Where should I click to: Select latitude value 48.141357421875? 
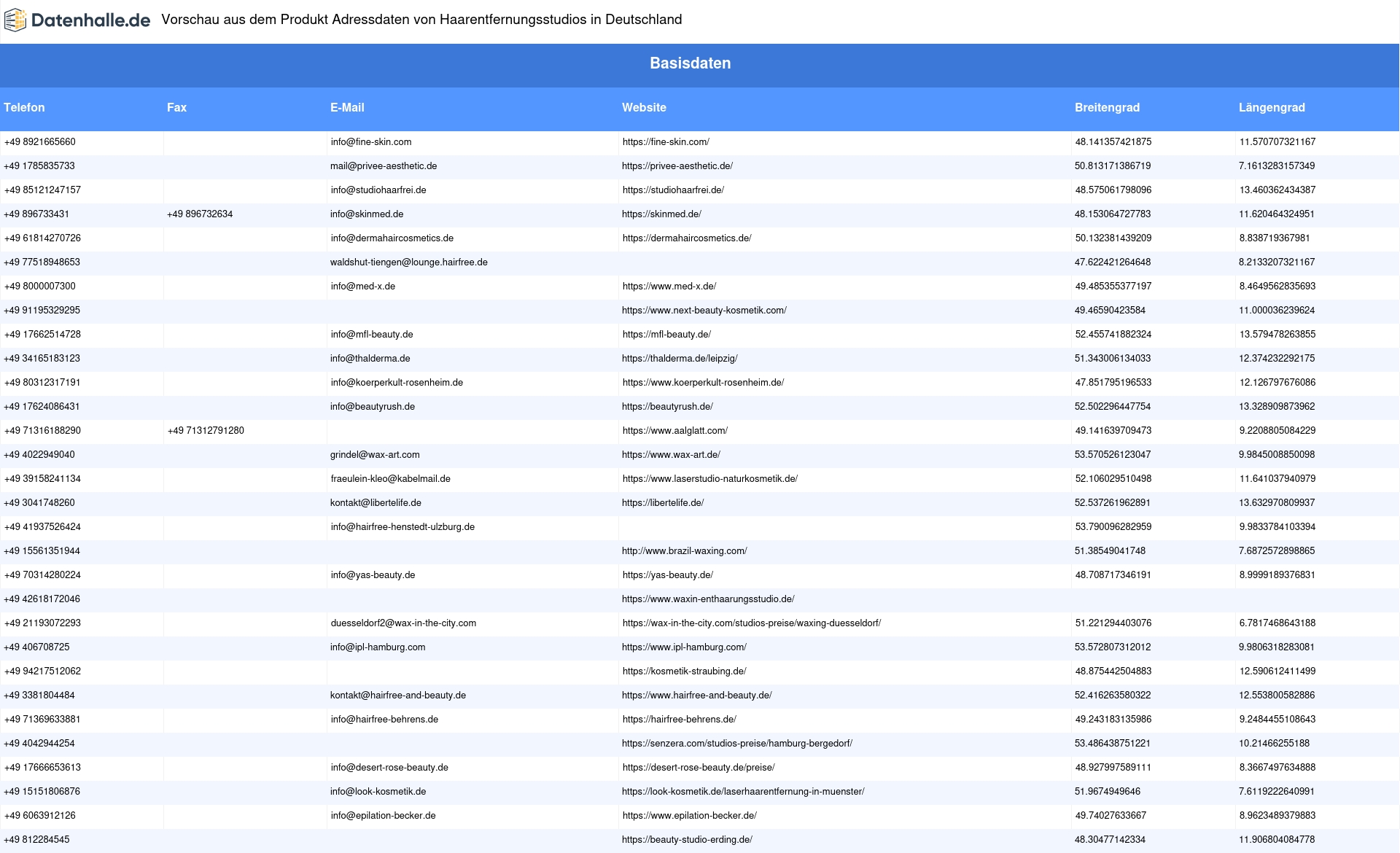pos(1113,142)
